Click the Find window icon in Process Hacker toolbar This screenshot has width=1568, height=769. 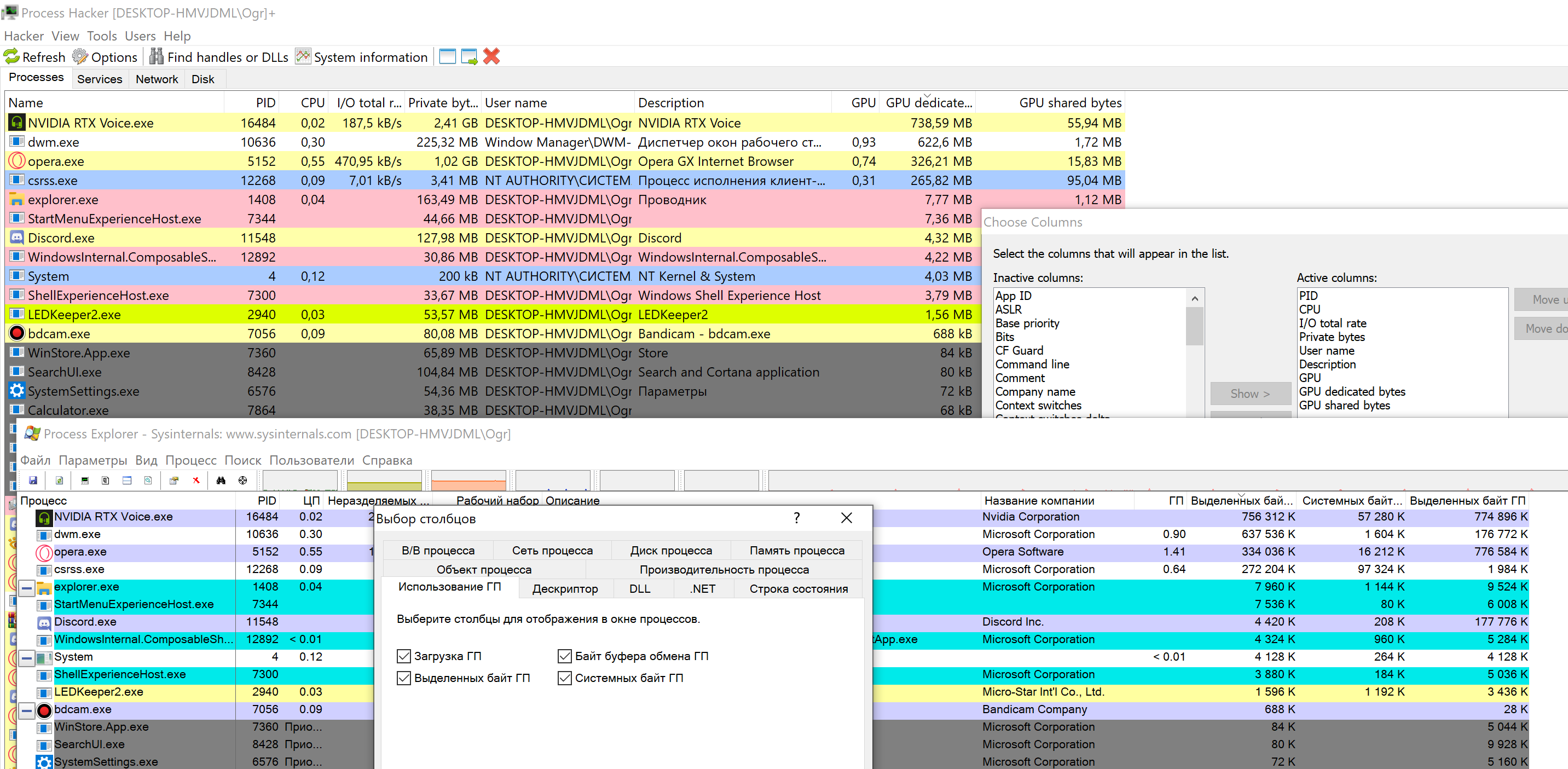pos(447,56)
